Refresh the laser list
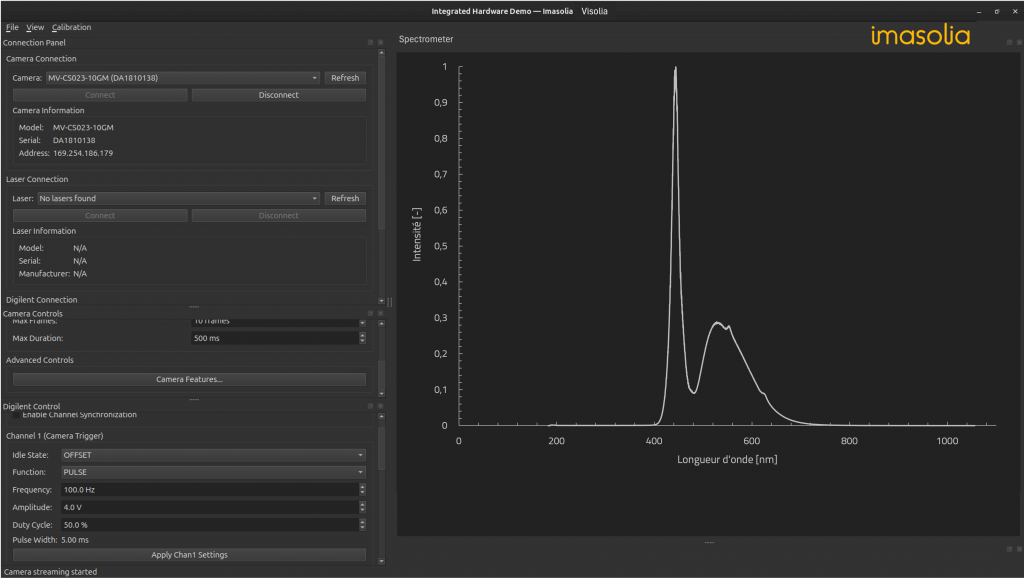1024x578 pixels. point(345,199)
